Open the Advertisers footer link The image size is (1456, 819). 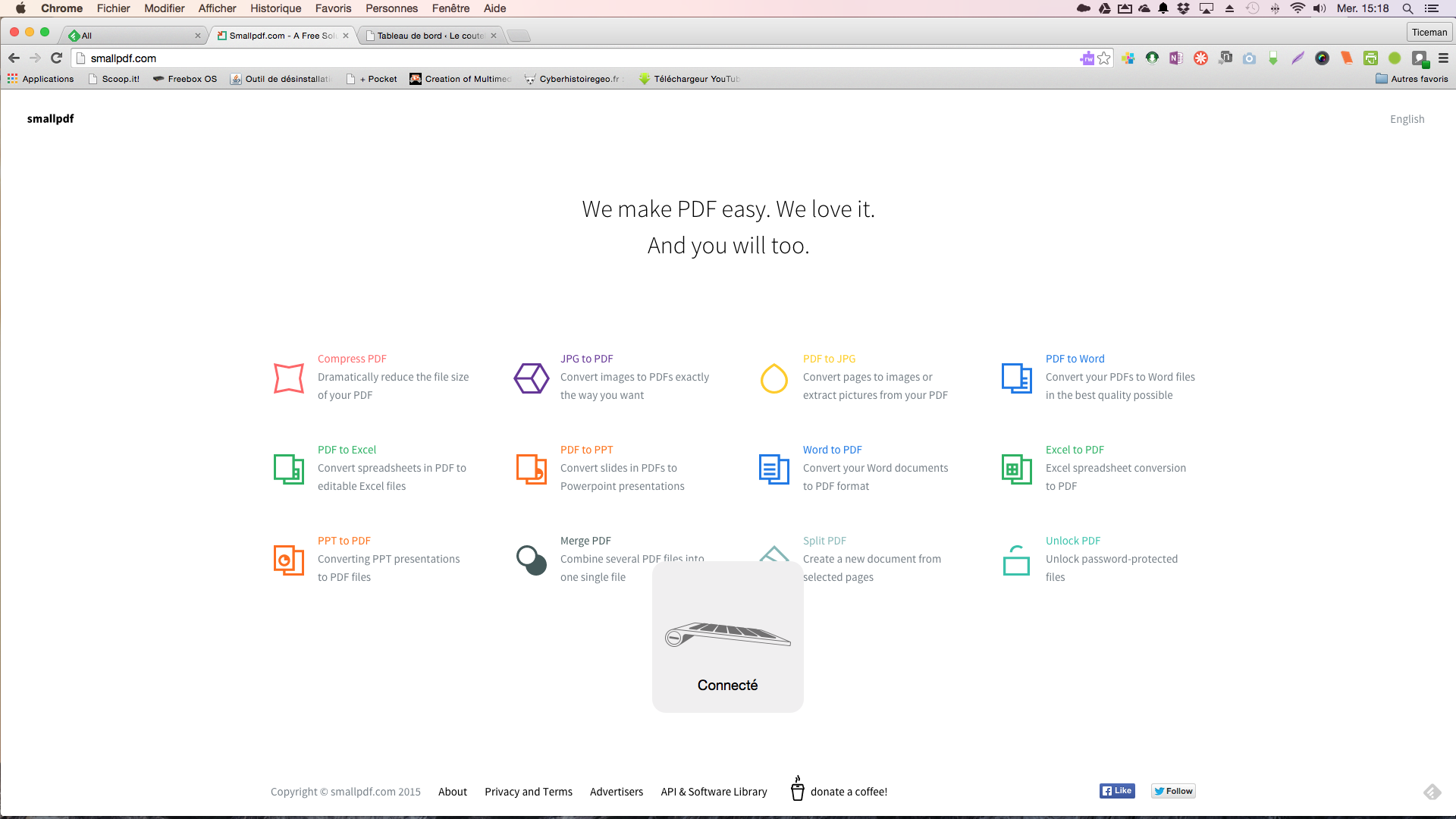tap(617, 792)
